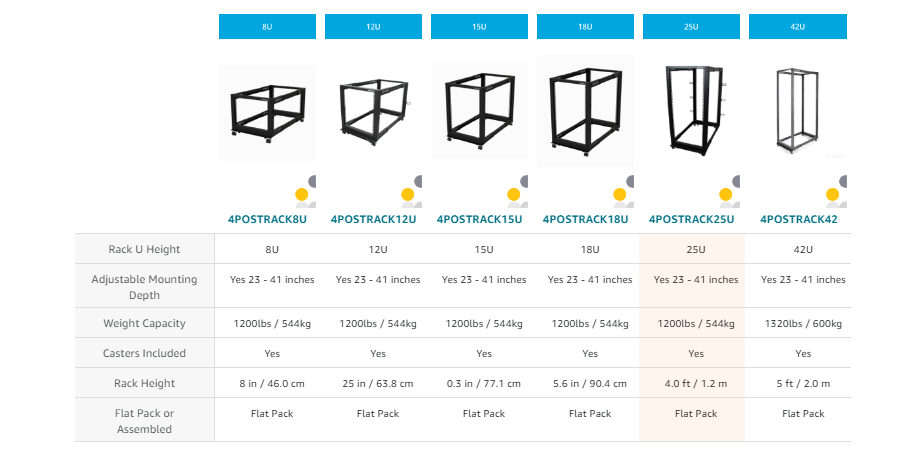The width and height of the screenshot is (923, 455).
Task: Click the 25U open frame rack image
Action: click(x=691, y=108)
